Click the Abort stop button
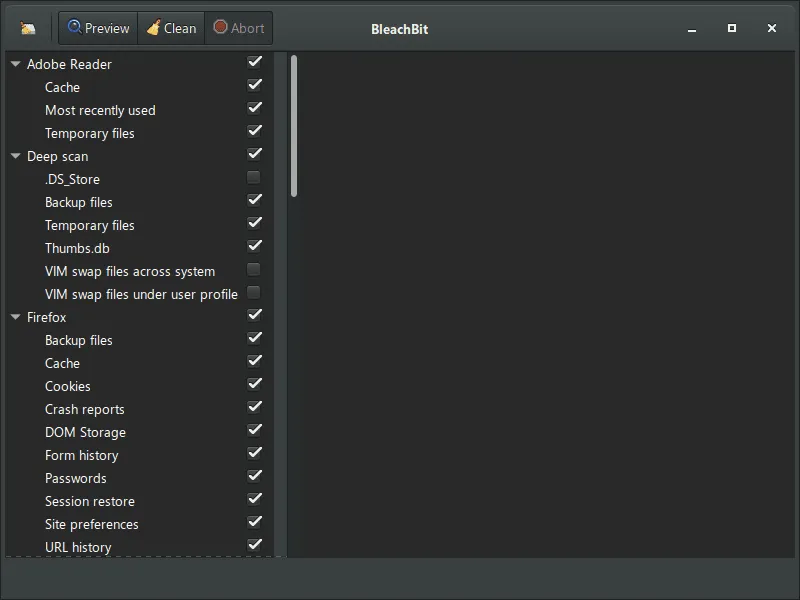This screenshot has height=600, width=800. tap(238, 28)
